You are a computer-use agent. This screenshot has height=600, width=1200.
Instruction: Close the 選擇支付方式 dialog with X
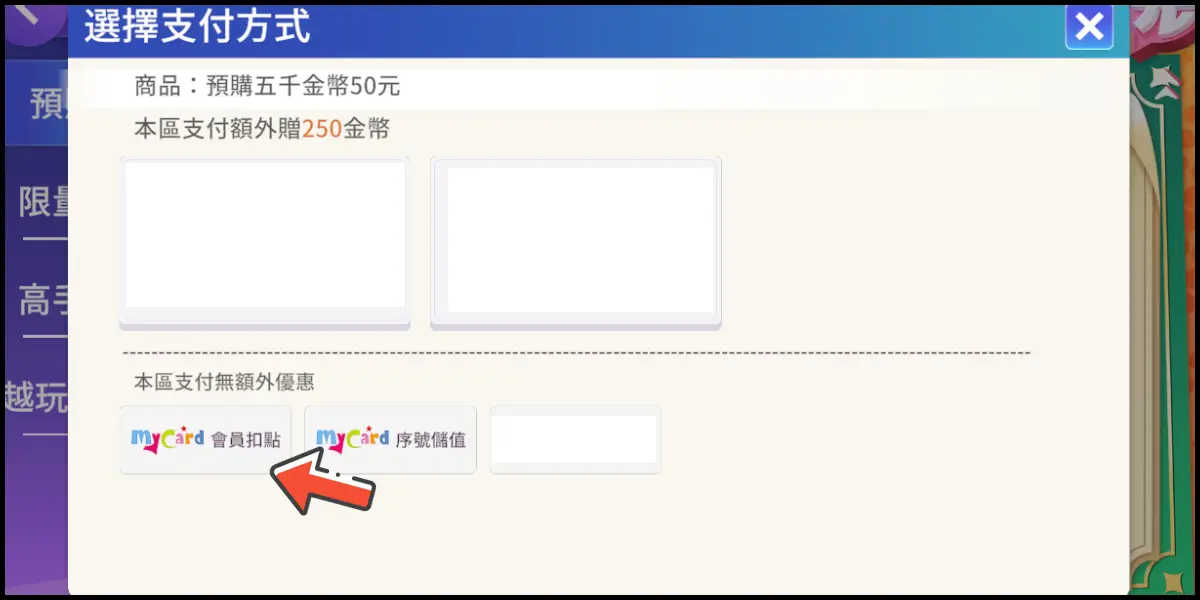point(1089,27)
